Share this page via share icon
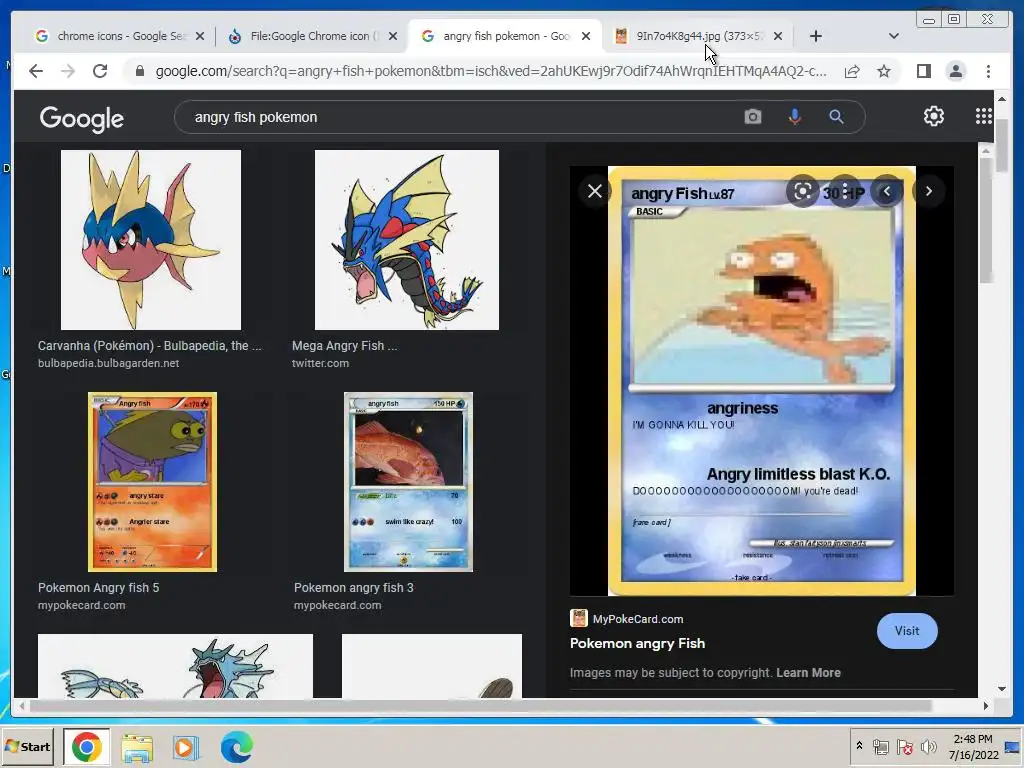This screenshot has width=1024, height=768. coord(852,71)
